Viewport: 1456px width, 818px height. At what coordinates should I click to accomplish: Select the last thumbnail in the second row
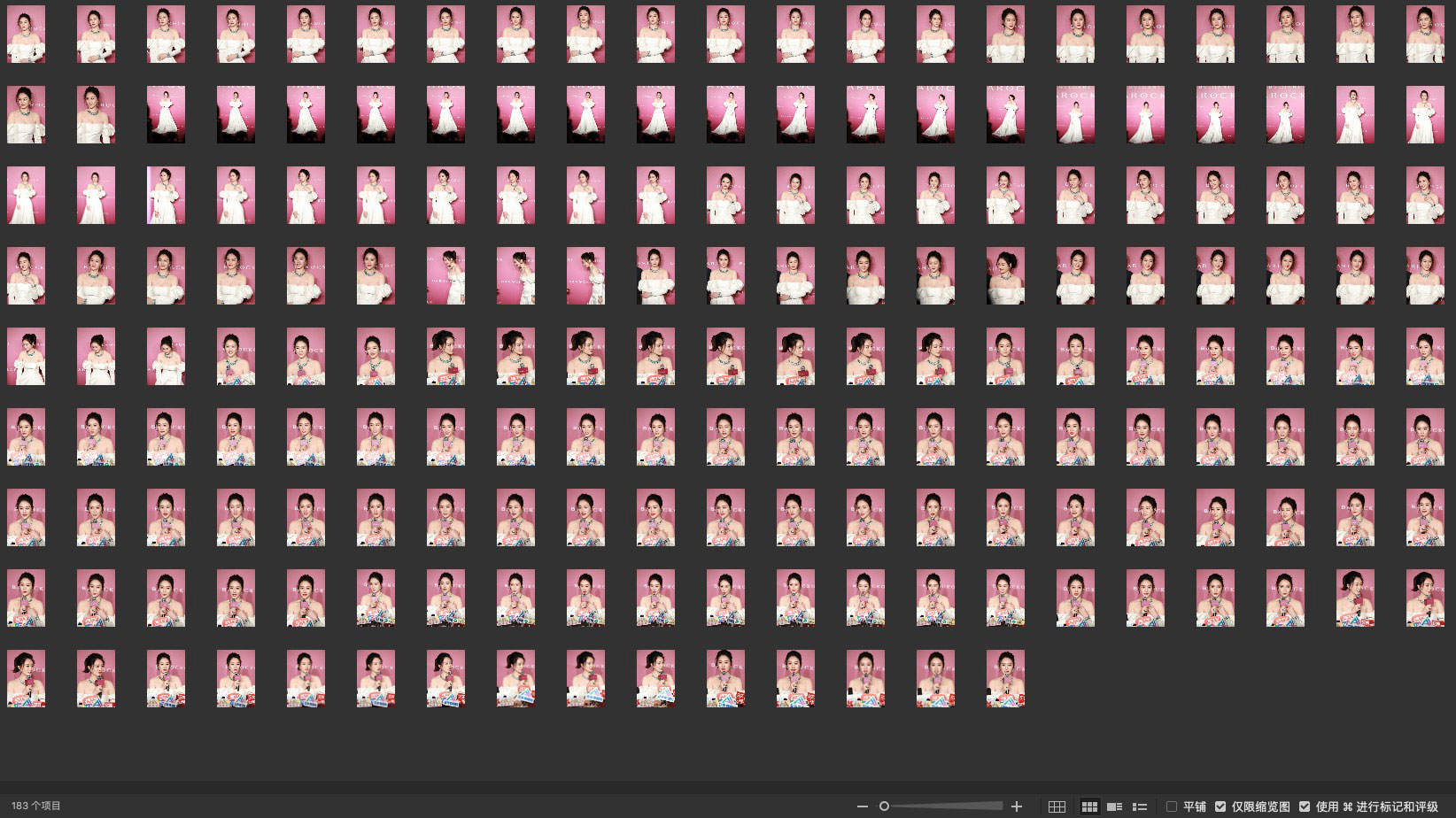(1425, 114)
